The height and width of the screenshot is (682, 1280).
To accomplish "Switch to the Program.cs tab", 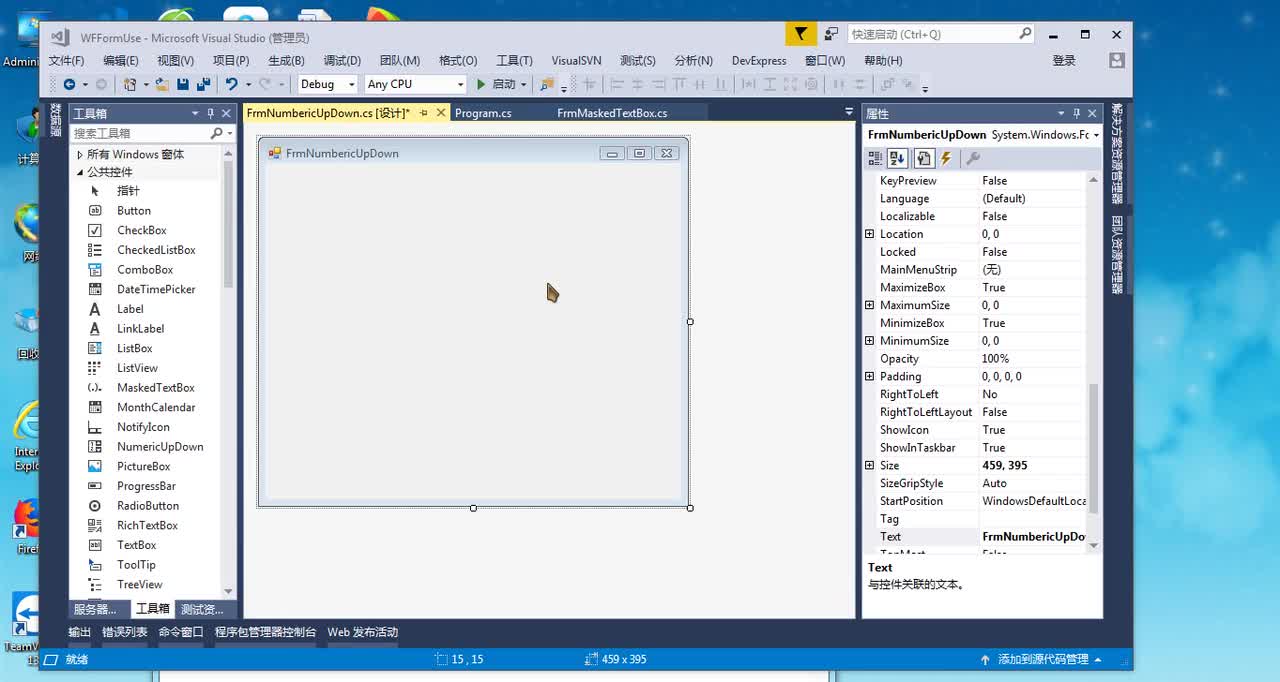I will click(483, 113).
